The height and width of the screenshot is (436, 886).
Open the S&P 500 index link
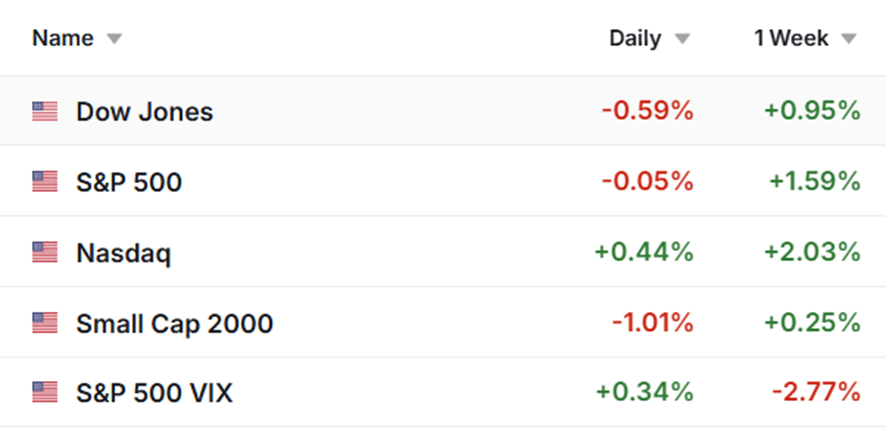point(129,182)
